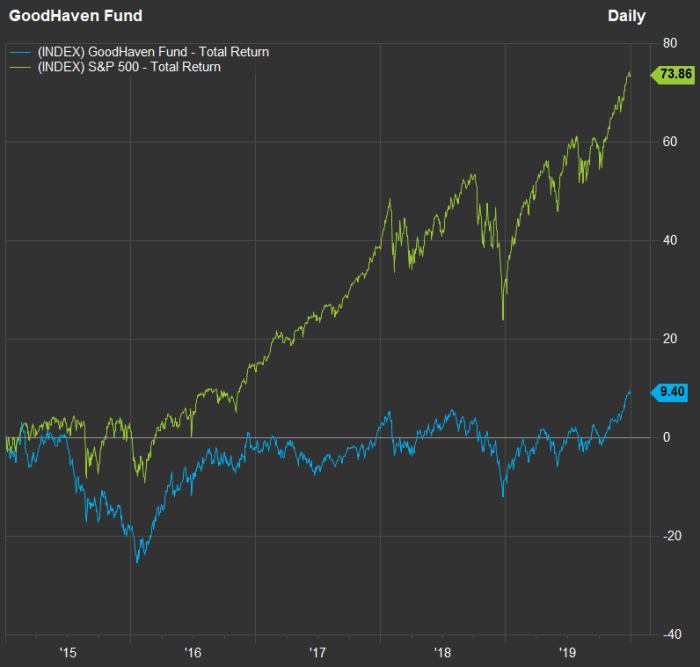The image size is (700, 667).
Task: Click the blue 9.40 value tag
Action: coord(669,392)
